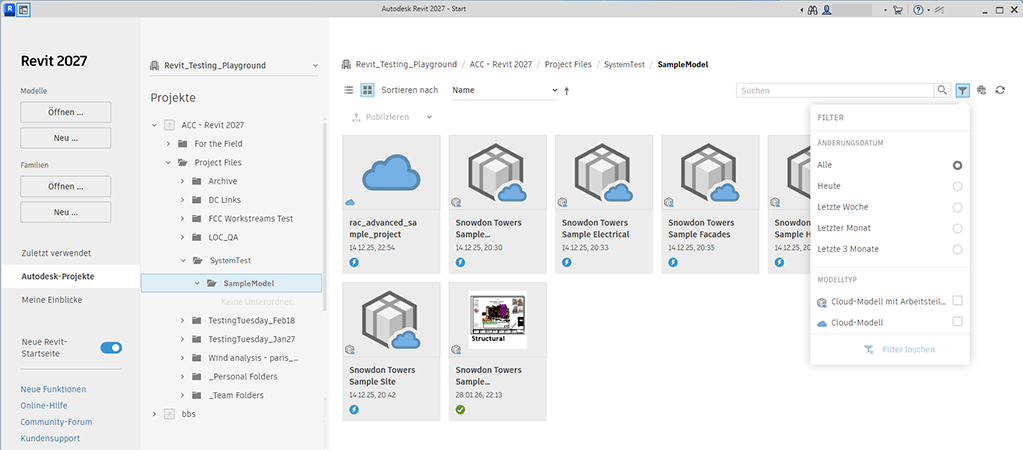Click the Revit home icon in title bar
This screenshot has width=1023, height=450.
pos(23,10)
